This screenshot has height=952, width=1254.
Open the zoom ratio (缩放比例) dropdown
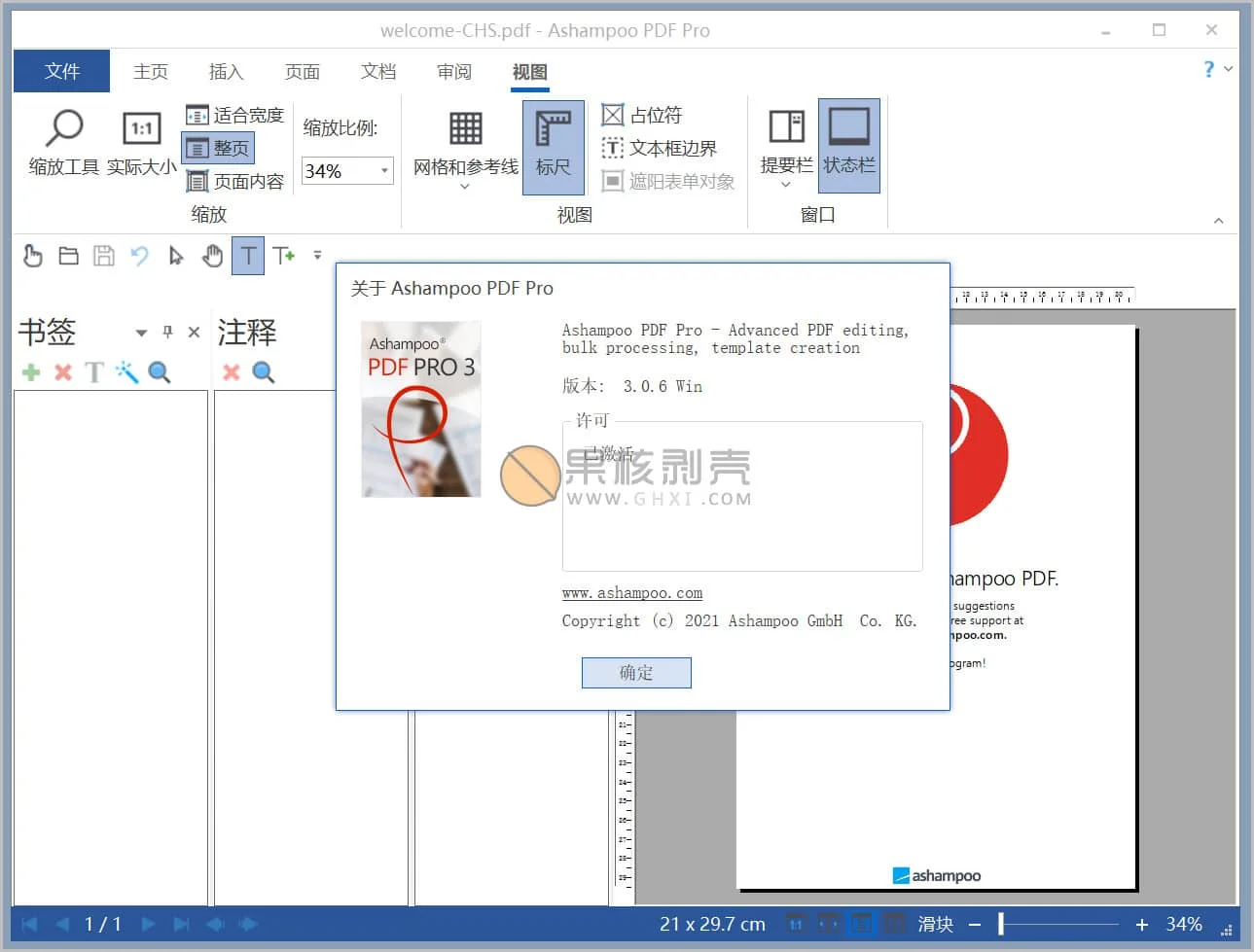coord(383,171)
